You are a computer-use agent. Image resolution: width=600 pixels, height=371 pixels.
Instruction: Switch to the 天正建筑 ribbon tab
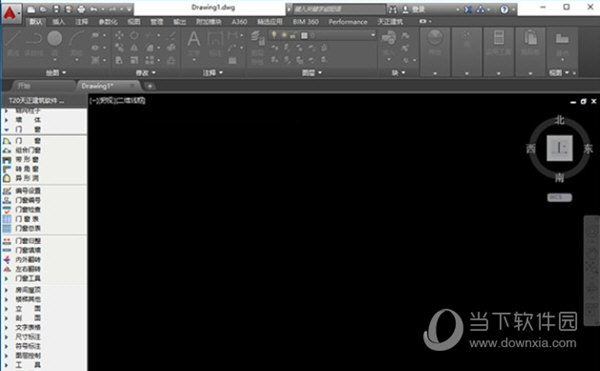[x=390, y=22]
